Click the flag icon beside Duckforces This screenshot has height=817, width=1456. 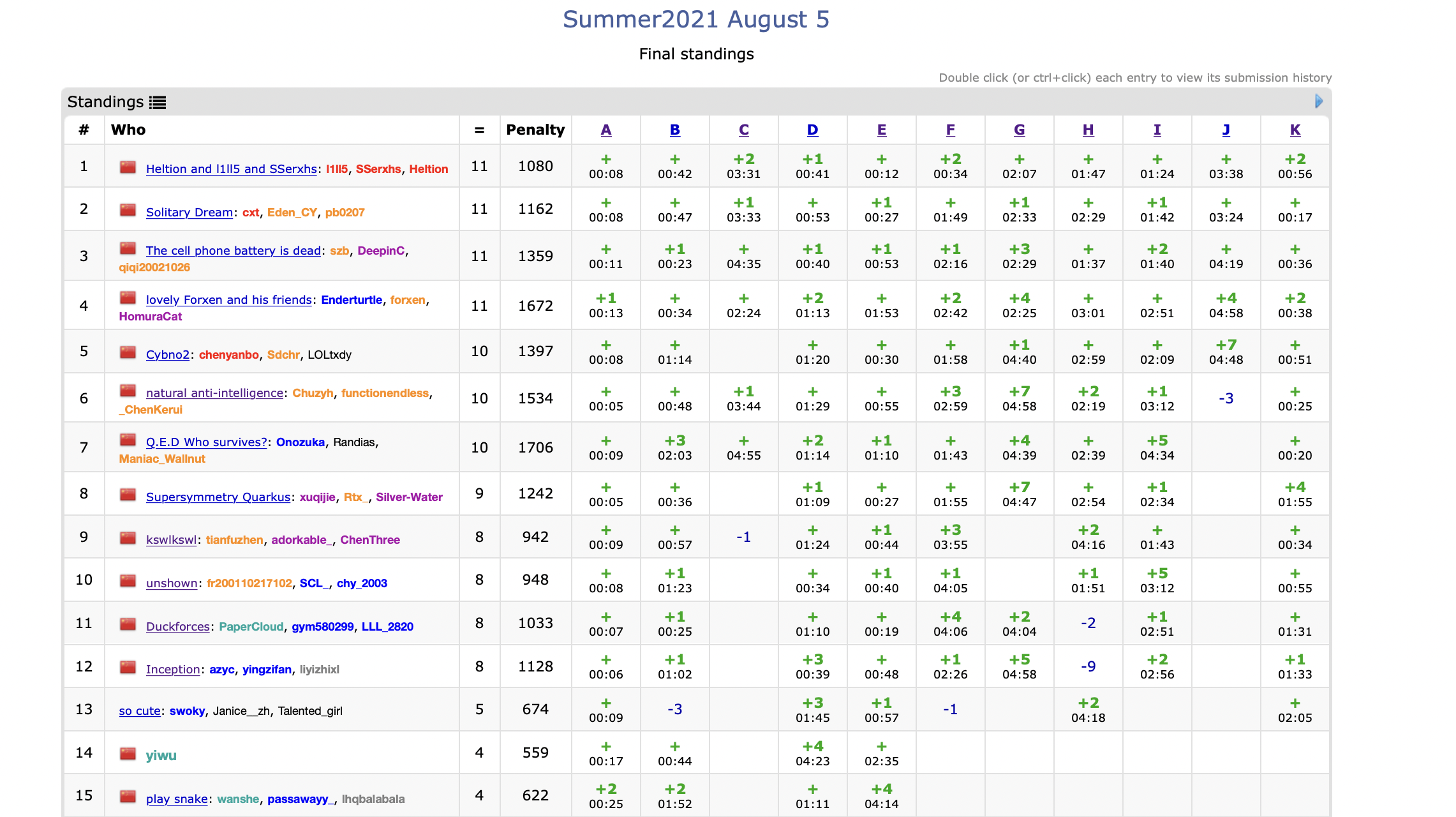(x=128, y=624)
